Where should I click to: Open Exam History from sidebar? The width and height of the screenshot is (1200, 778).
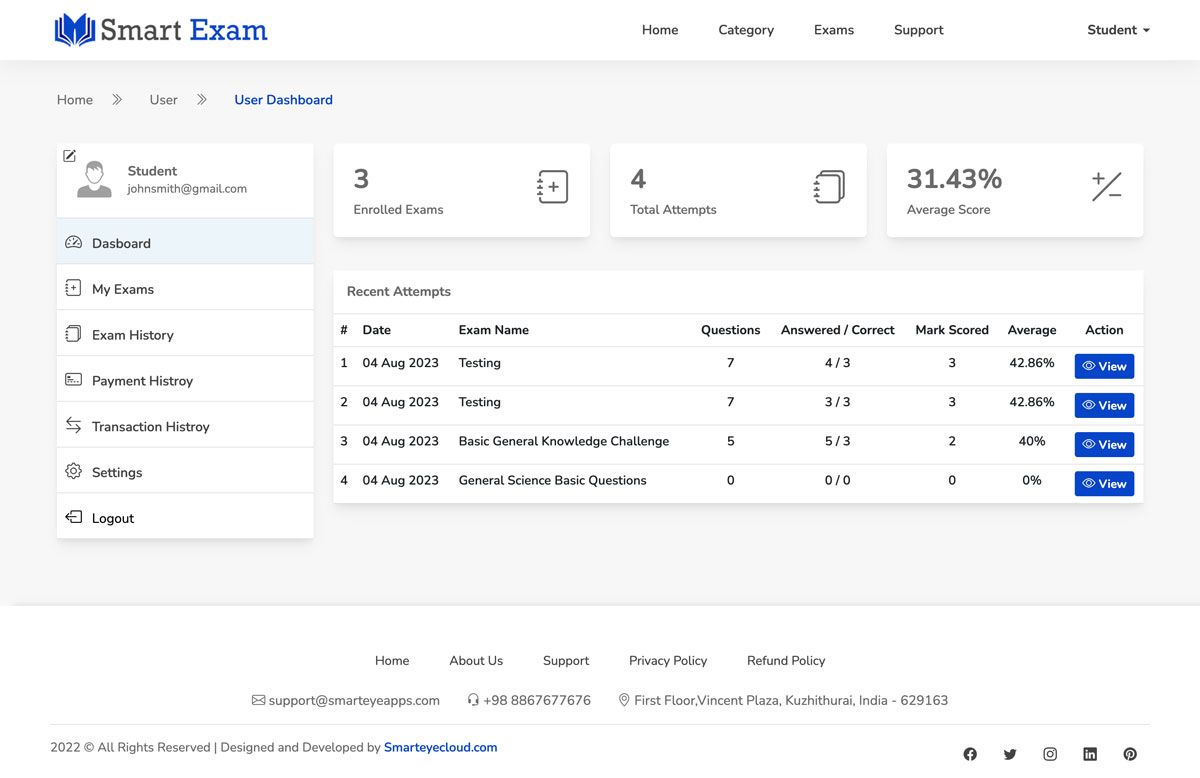(x=132, y=335)
